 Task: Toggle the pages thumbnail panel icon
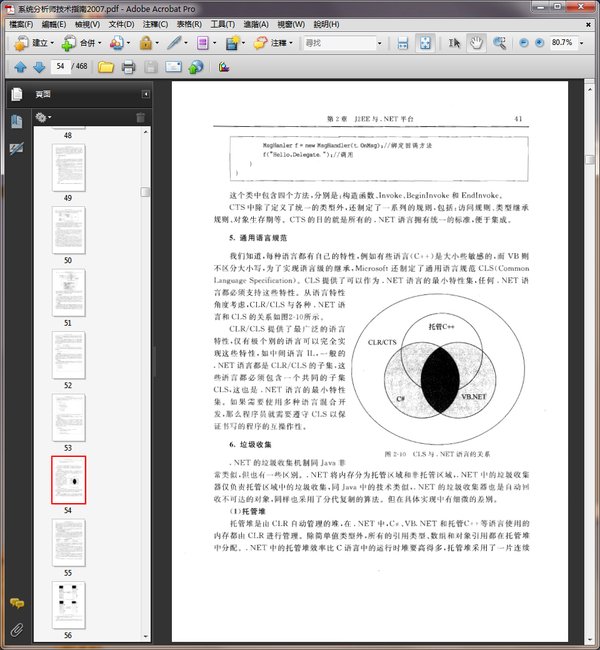16,95
